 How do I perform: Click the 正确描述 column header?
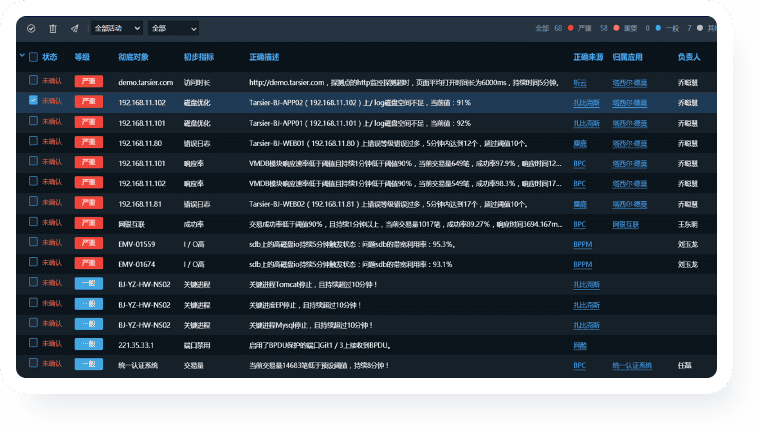tap(264, 57)
